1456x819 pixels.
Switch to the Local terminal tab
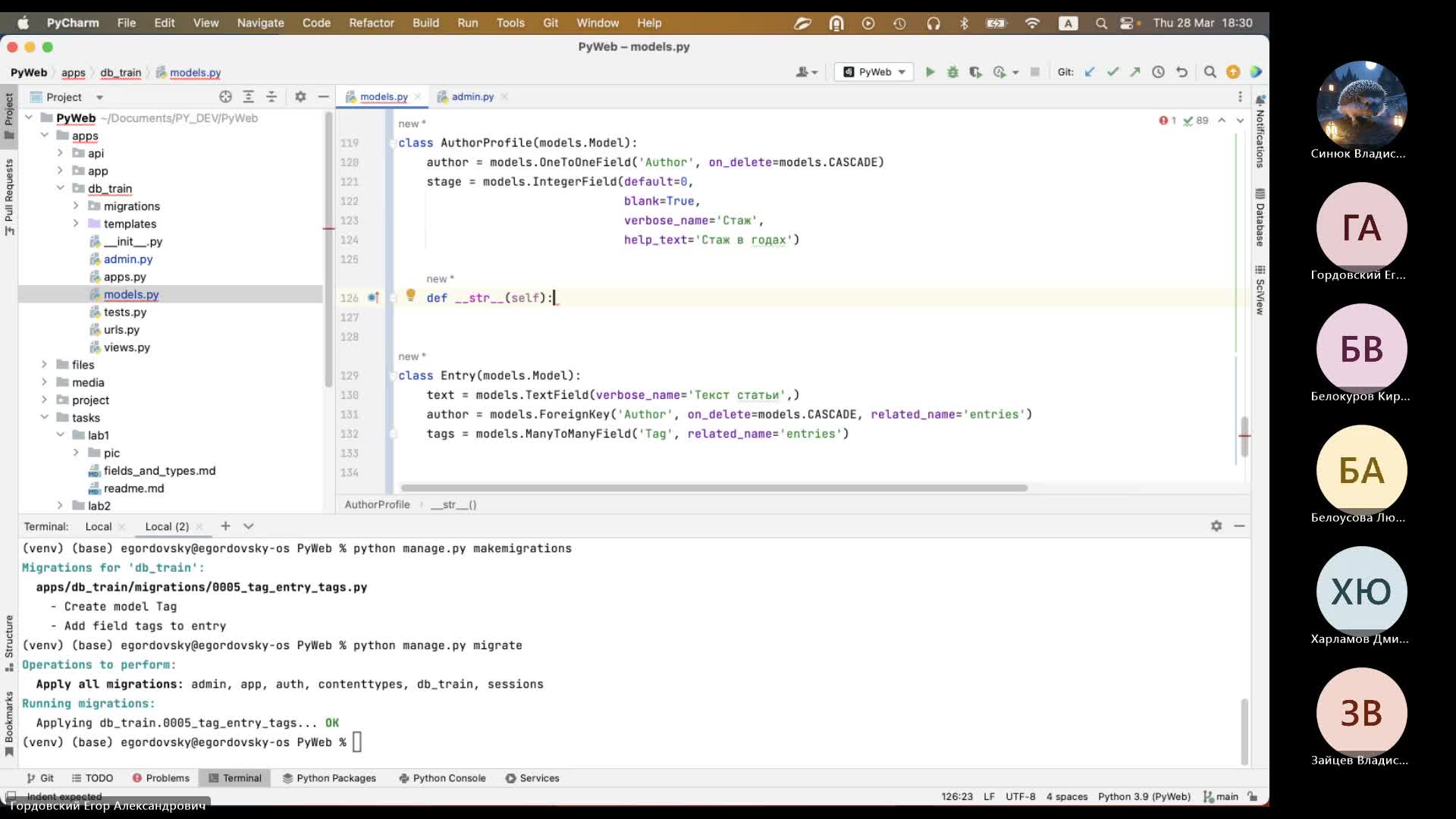coord(98,526)
